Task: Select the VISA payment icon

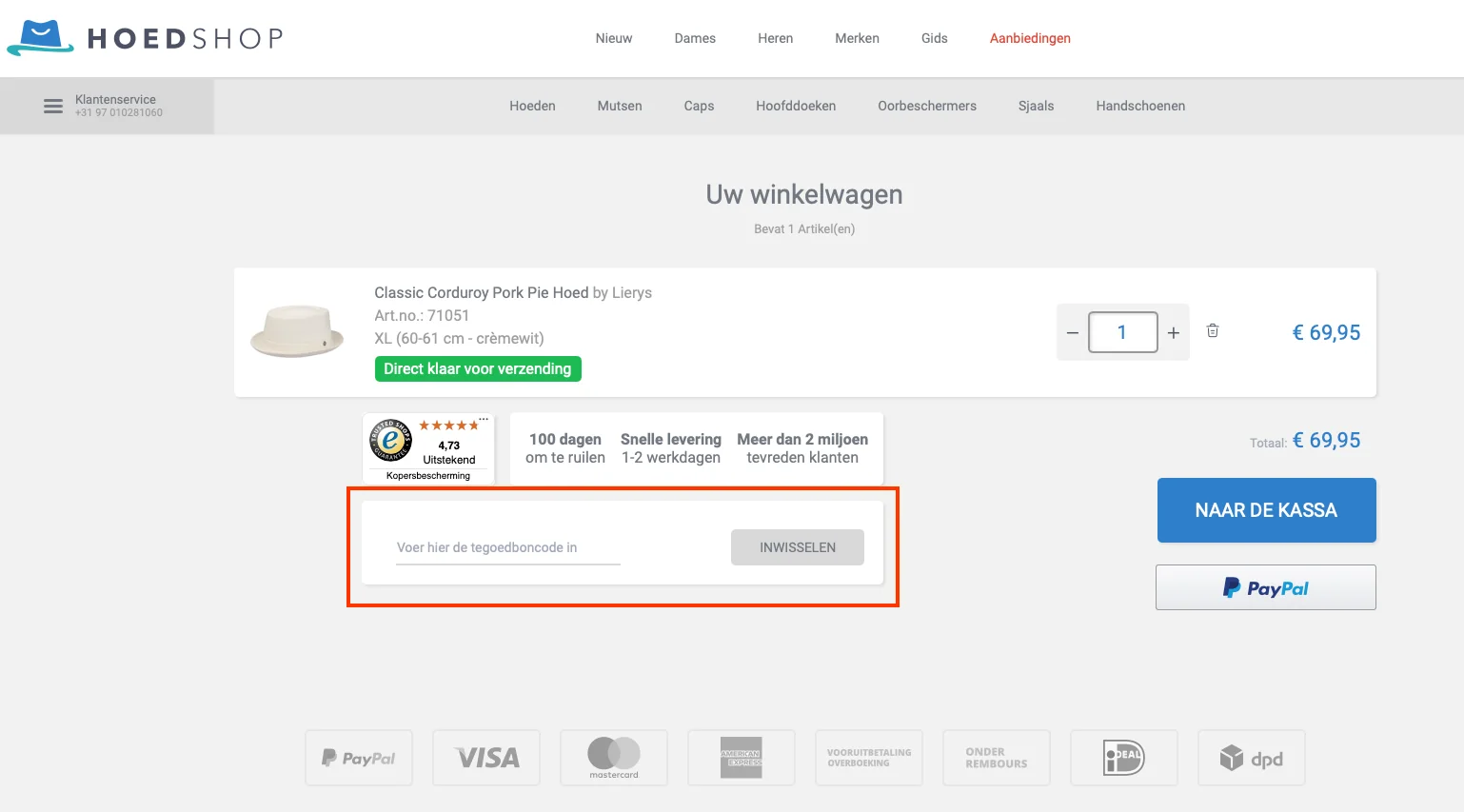Action: [x=486, y=757]
